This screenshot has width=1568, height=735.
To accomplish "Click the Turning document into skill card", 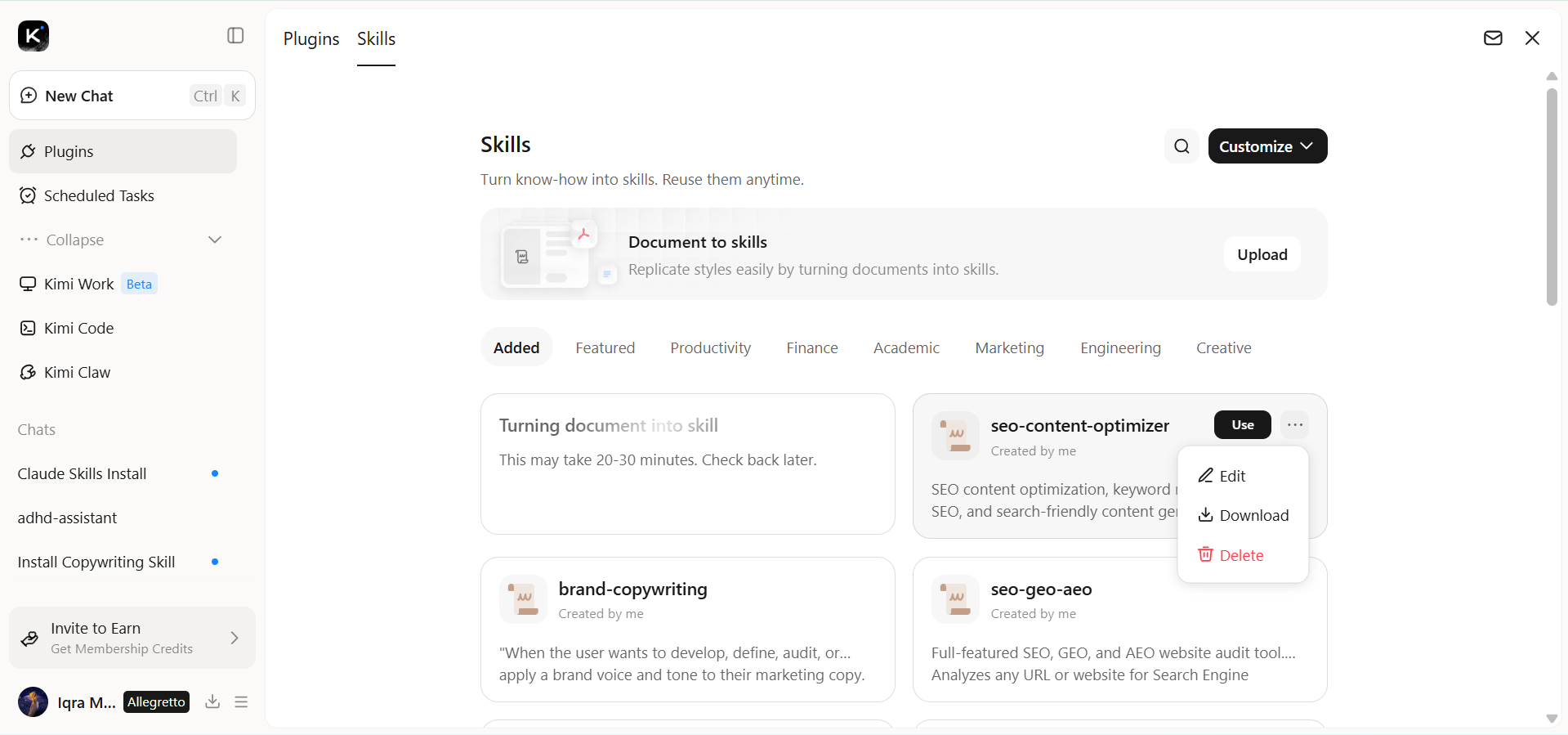I will tap(688, 464).
